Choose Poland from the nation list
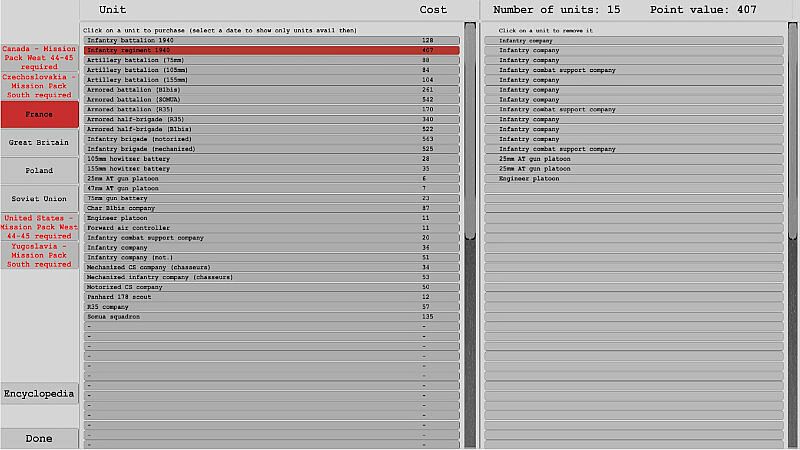This screenshot has height=450, width=800. (x=39, y=170)
